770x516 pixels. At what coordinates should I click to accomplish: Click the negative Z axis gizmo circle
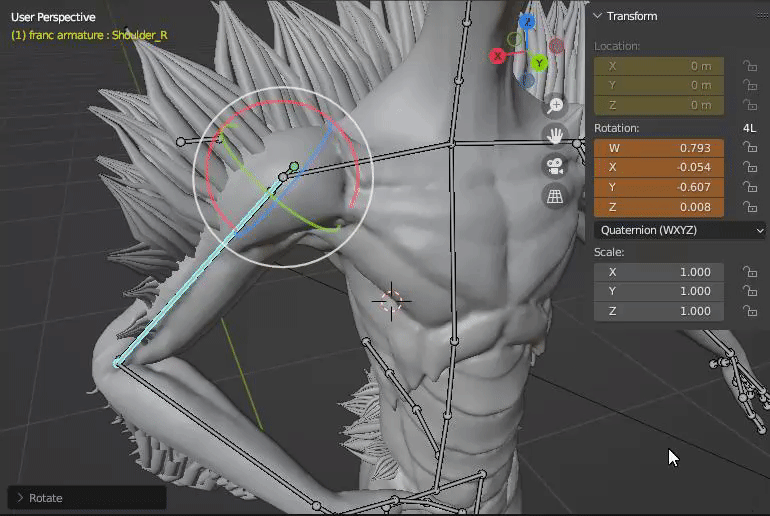click(526, 80)
